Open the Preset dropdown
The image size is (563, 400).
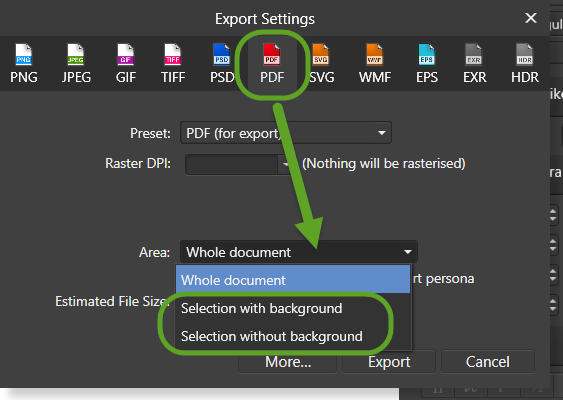point(286,133)
